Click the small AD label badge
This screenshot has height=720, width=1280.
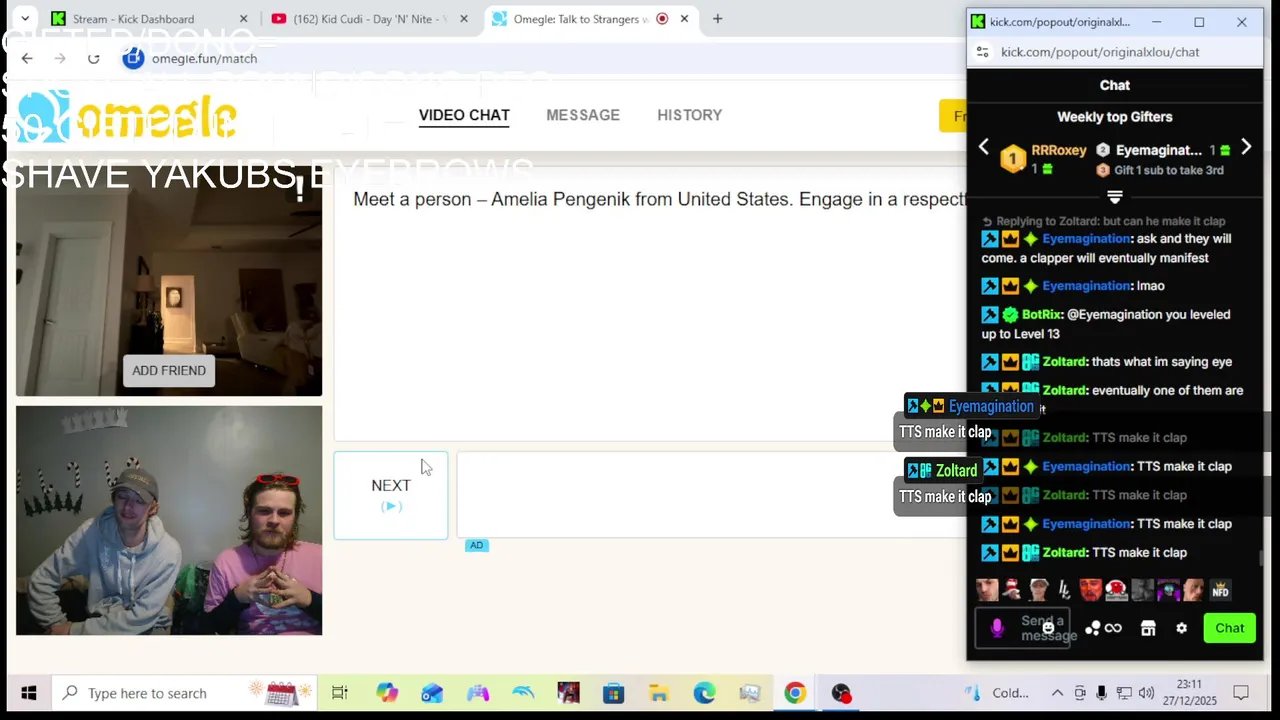[476, 545]
